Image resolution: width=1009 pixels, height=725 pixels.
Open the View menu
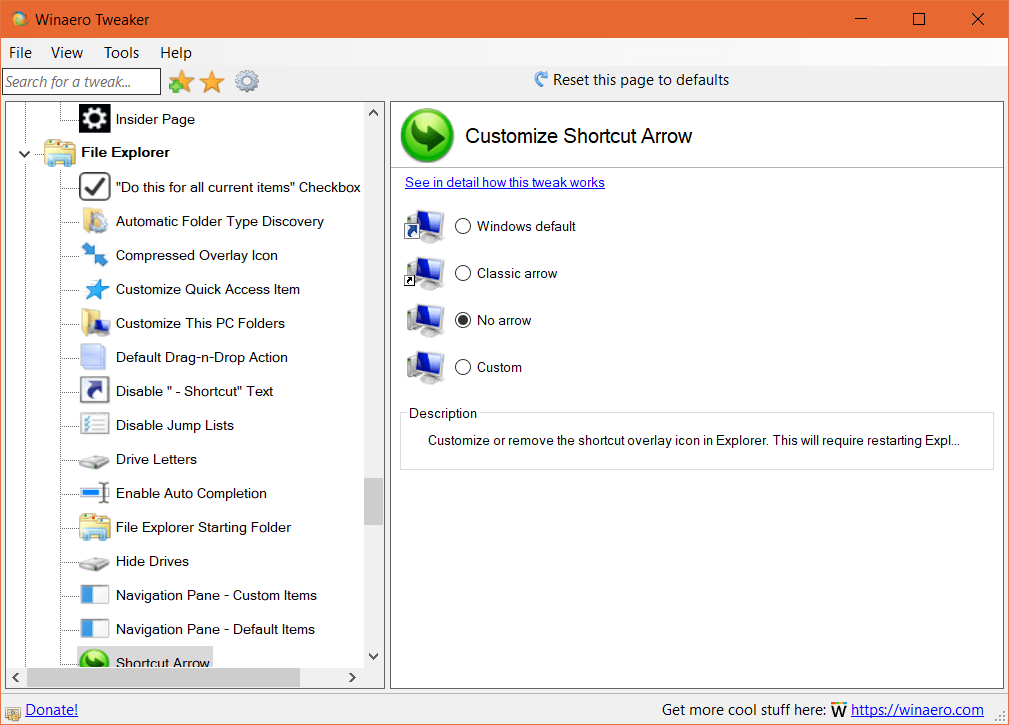pyautogui.click(x=67, y=53)
